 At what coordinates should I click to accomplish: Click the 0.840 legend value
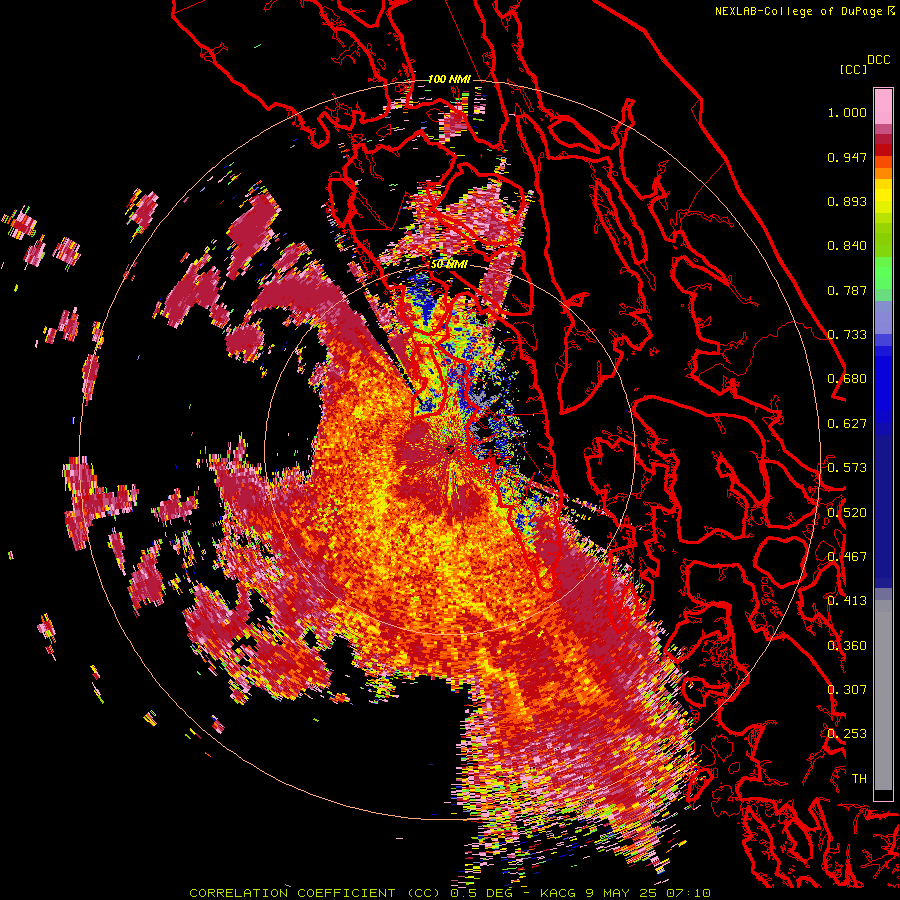[847, 246]
